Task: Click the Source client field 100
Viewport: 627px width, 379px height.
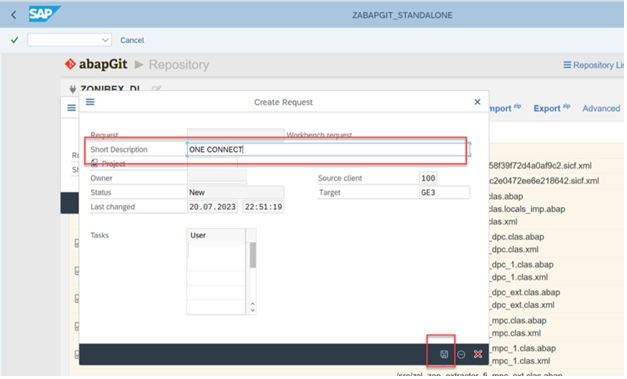Action: [428, 178]
